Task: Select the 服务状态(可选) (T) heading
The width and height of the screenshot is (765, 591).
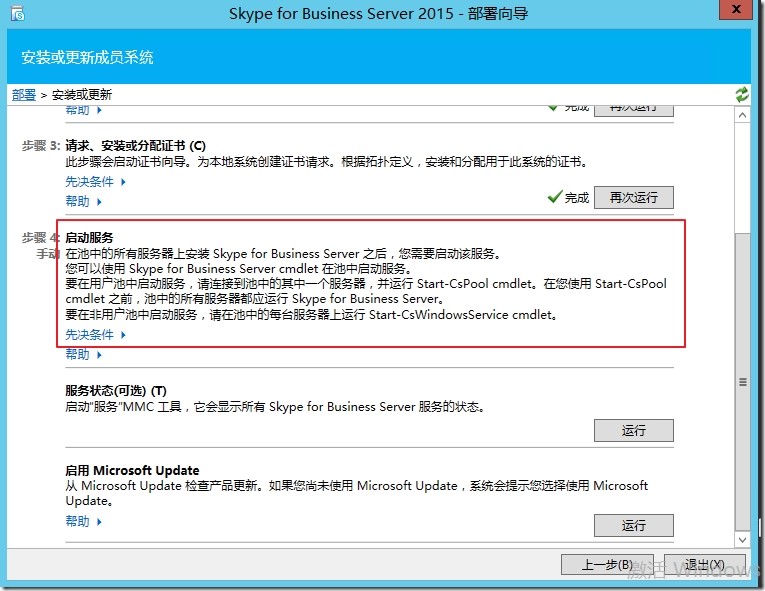Action: coord(116,391)
